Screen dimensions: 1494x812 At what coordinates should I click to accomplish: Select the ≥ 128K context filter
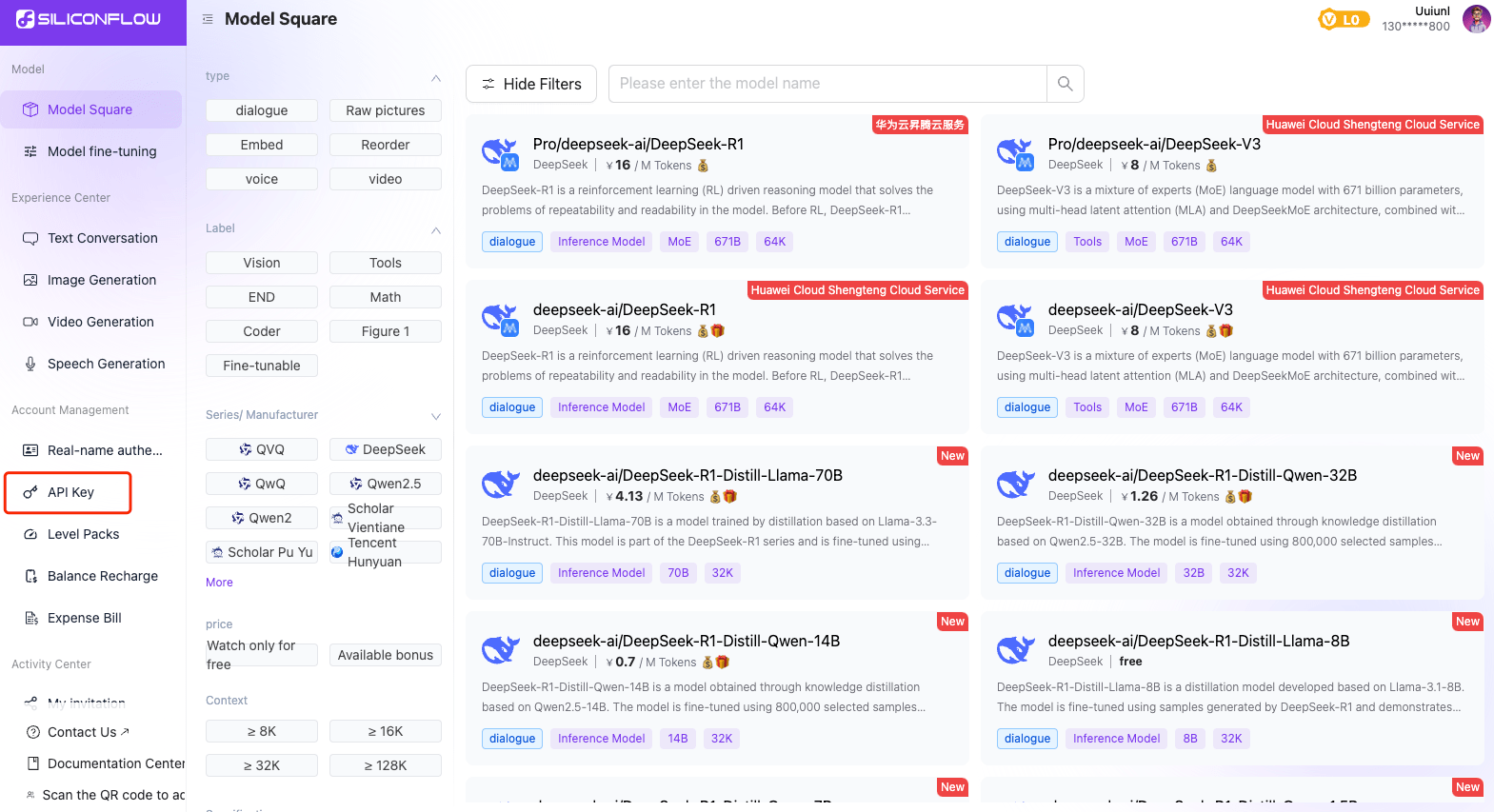point(386,765)
